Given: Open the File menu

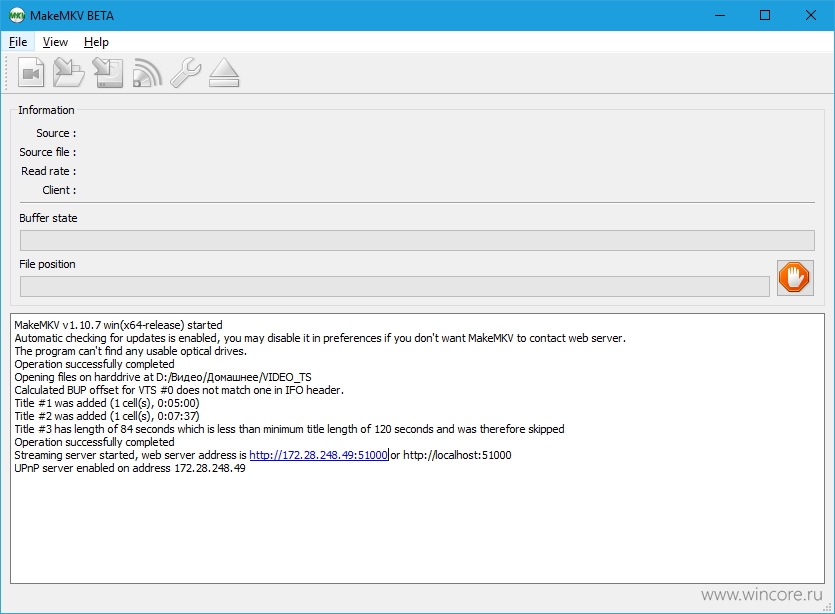Looking at the screenshot, I should 18,42.
